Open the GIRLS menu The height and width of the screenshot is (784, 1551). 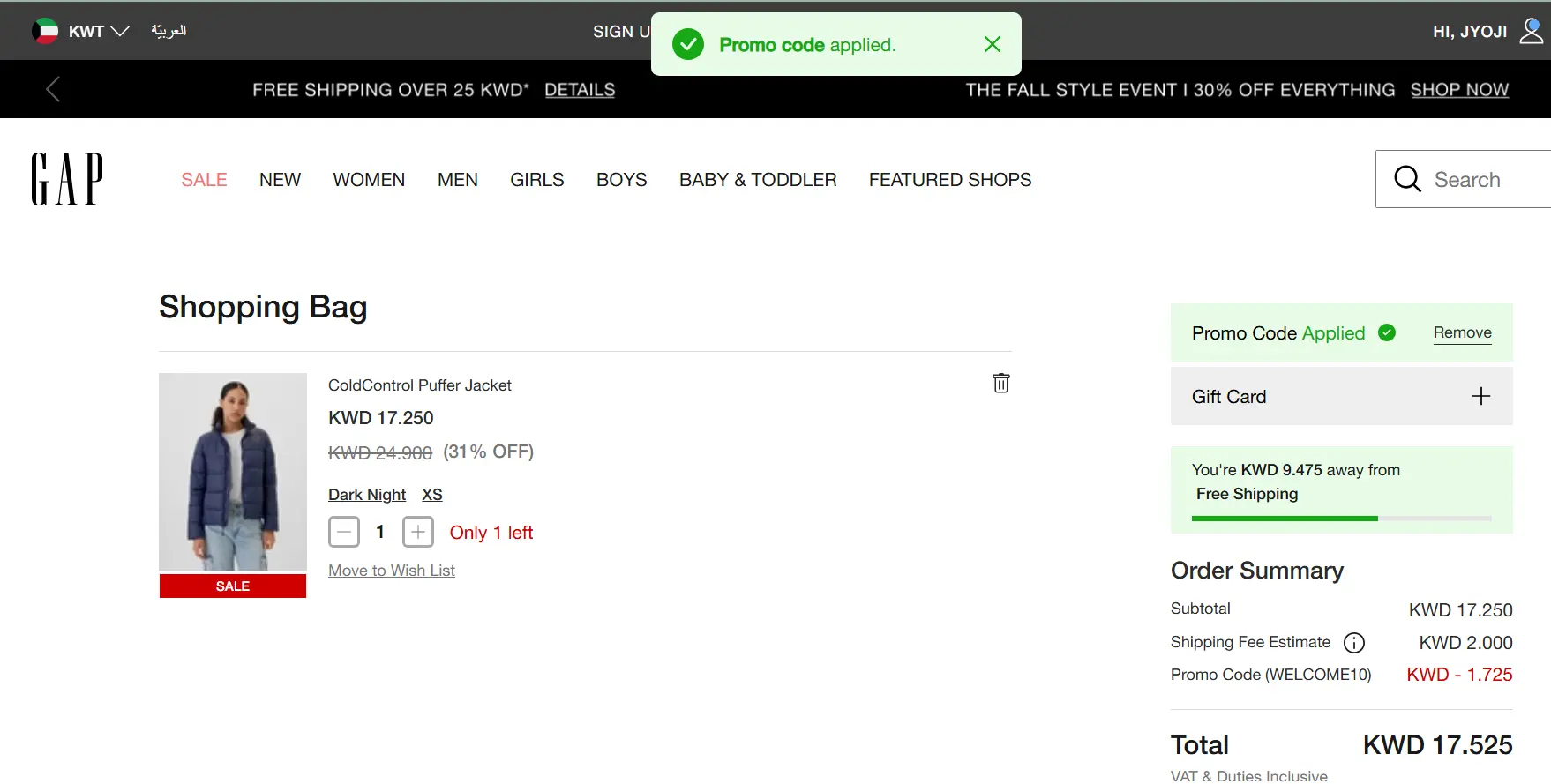(x=536, y=180)
